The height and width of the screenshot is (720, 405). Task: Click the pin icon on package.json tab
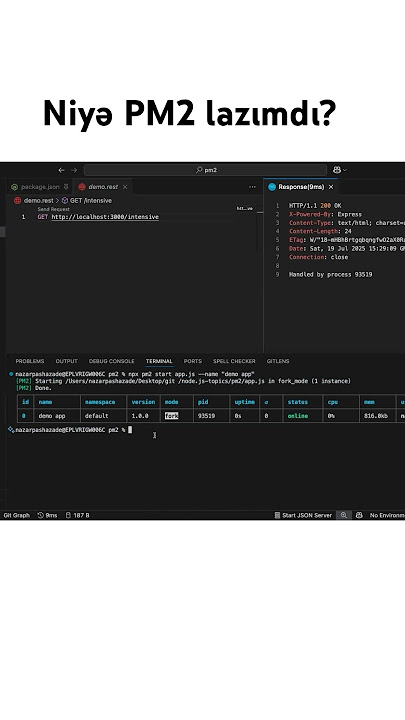pyautogui.click(x=66, y=187)
